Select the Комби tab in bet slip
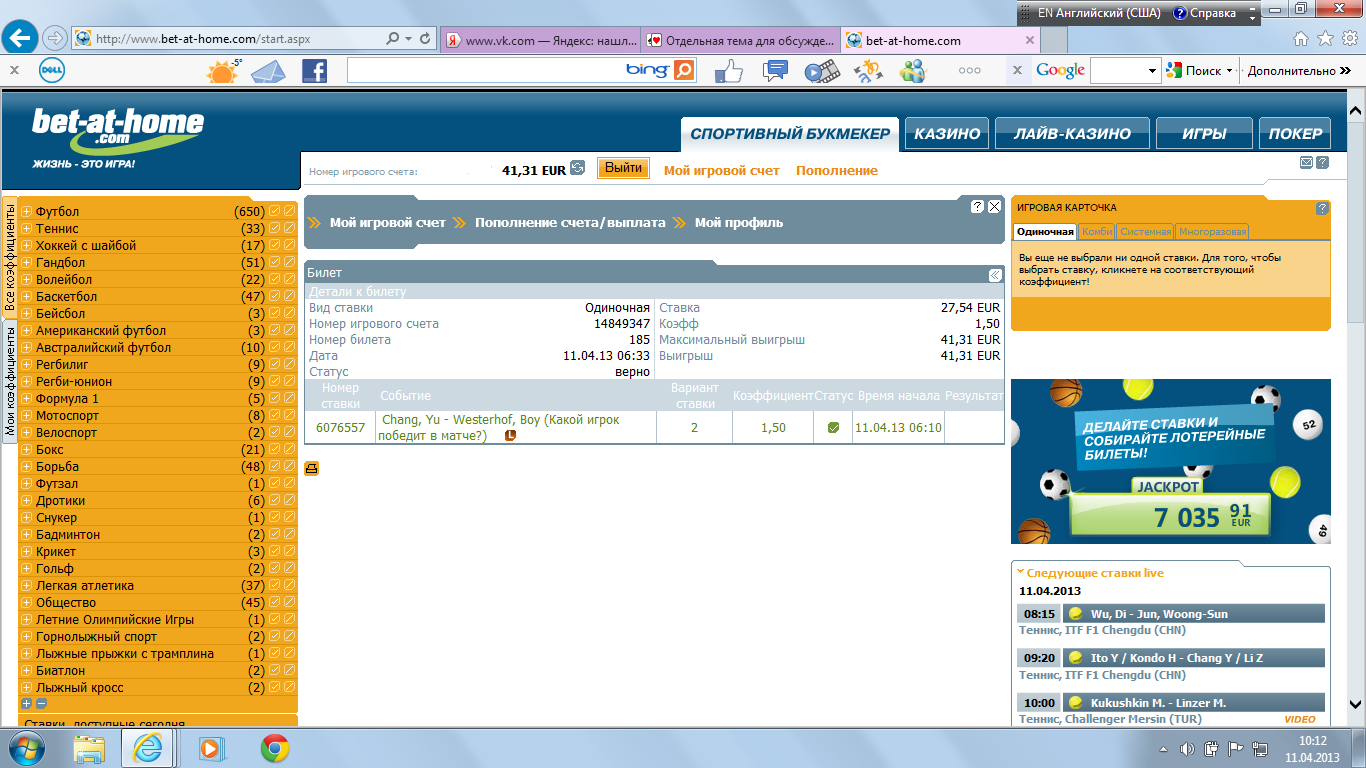Screen dimensions: 1366x768 point(1096,232)
